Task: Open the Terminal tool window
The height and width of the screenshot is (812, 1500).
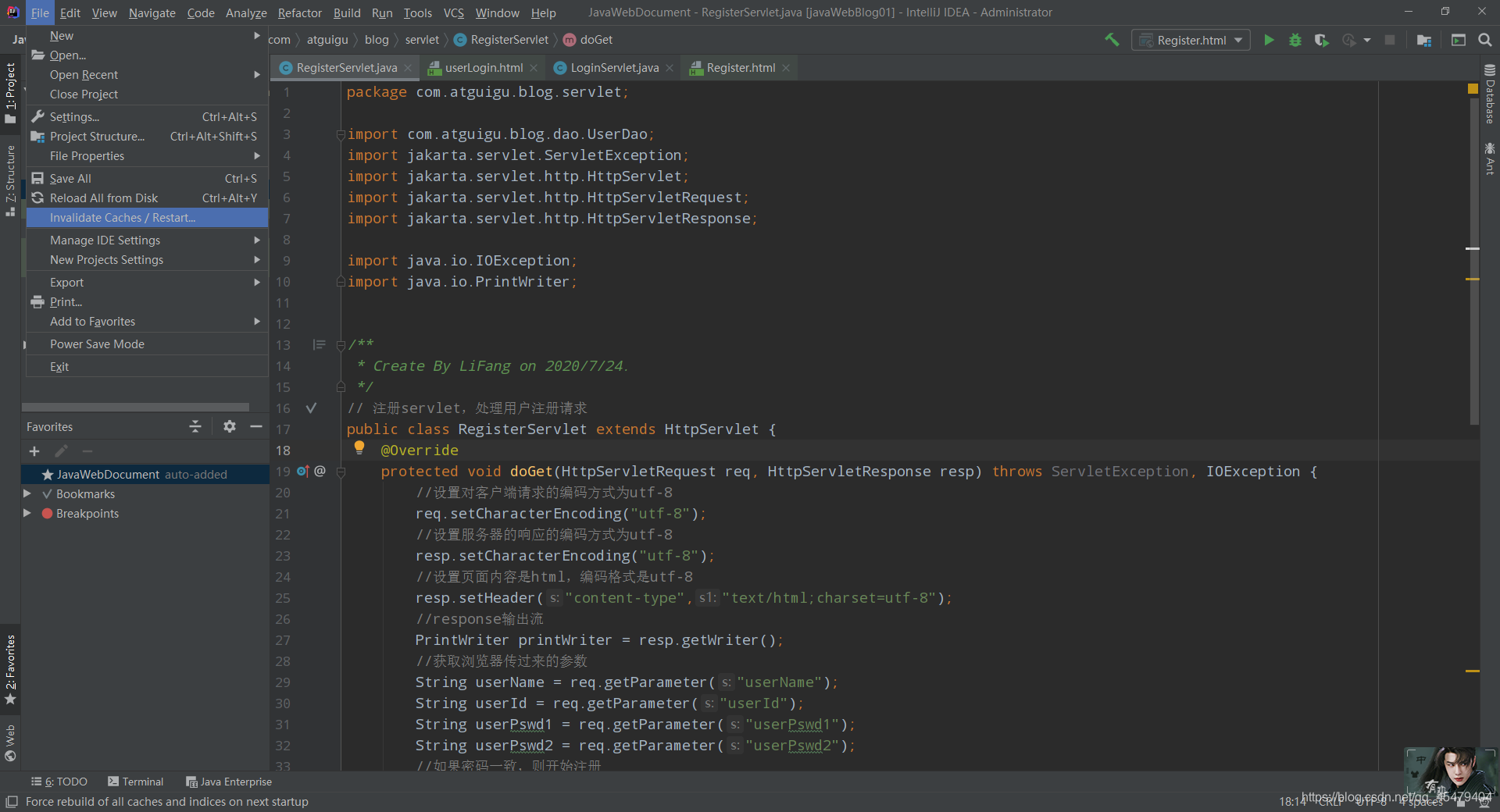Action: [136, 782]
